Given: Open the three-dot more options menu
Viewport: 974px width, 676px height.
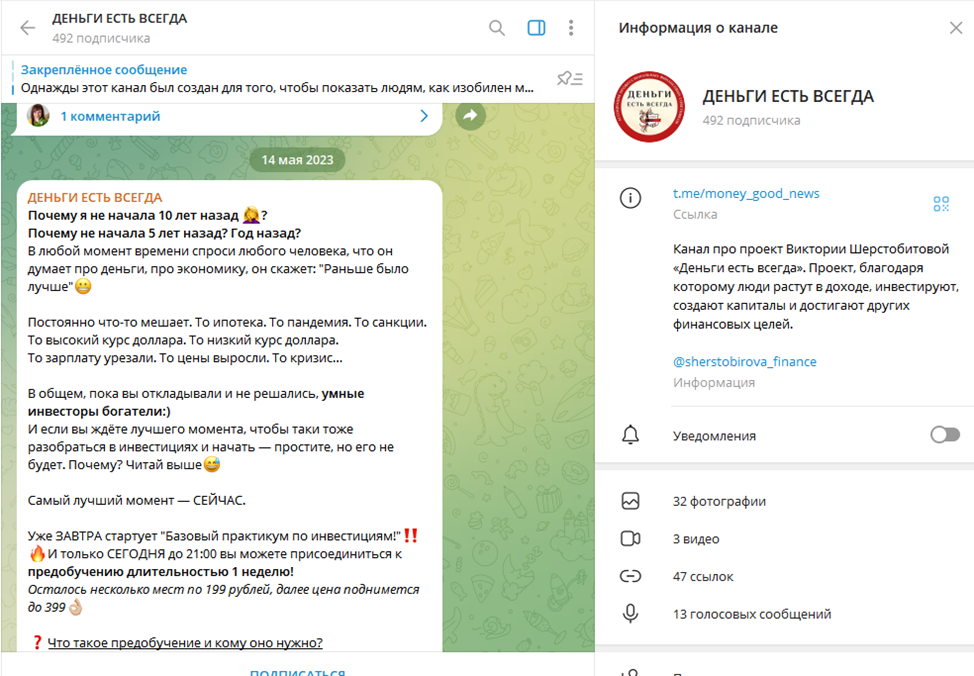Looking at the screenshot, I should coord(571,28).
